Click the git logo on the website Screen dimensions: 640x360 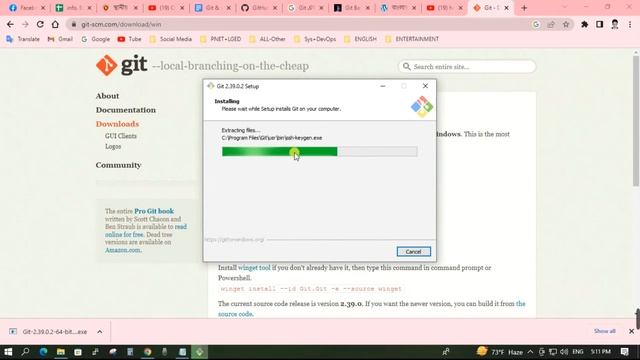[x=122, y=65]
